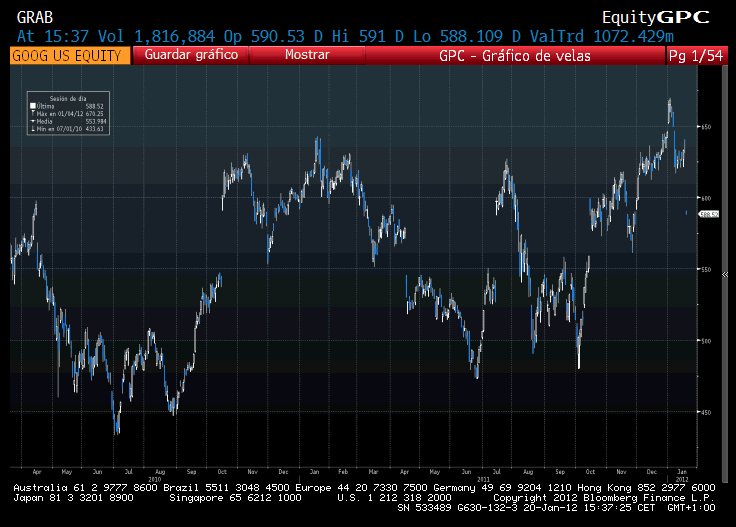The height and width of the screenshot is (527, 736).
Task: Click the Guardar gráfico button
Action: [x=191, y=55]
